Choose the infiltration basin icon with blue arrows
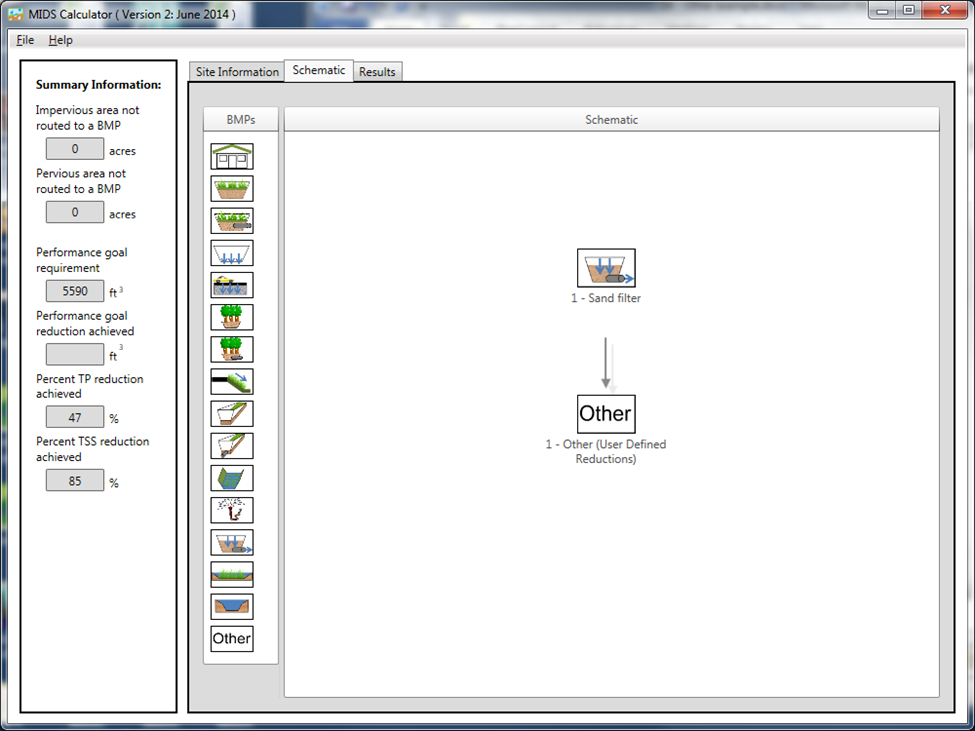Viewport: 975px width, 731px height. pos(232,253)
